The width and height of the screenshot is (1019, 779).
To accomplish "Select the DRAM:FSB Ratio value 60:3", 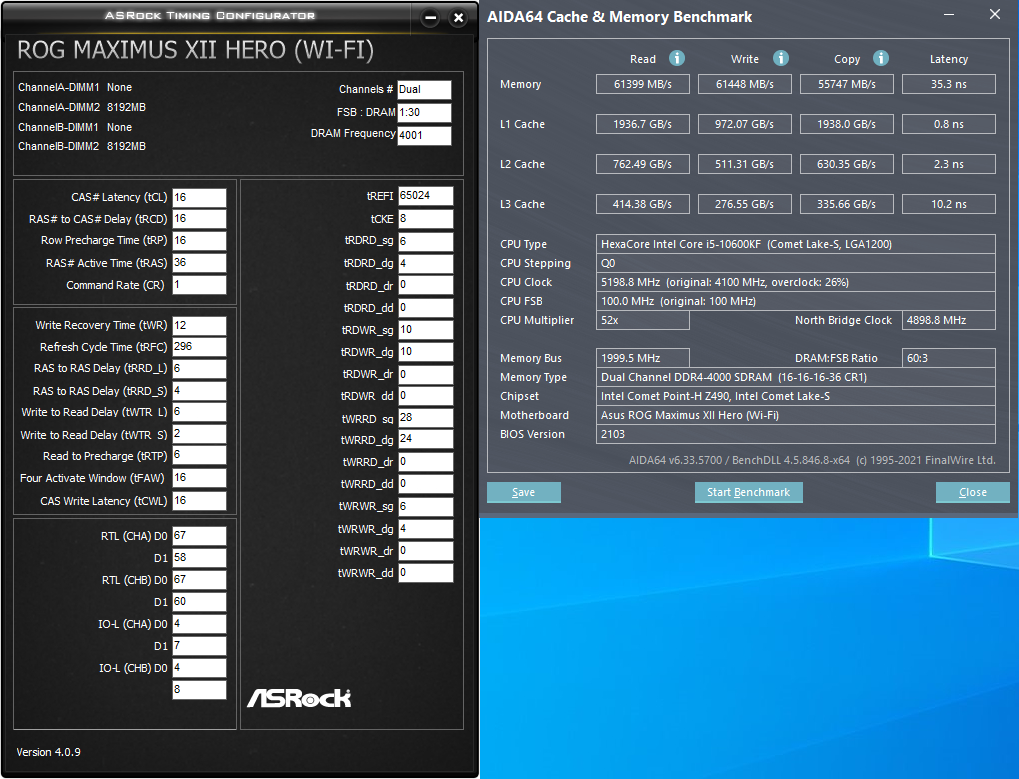I will [x=949, y=358].
